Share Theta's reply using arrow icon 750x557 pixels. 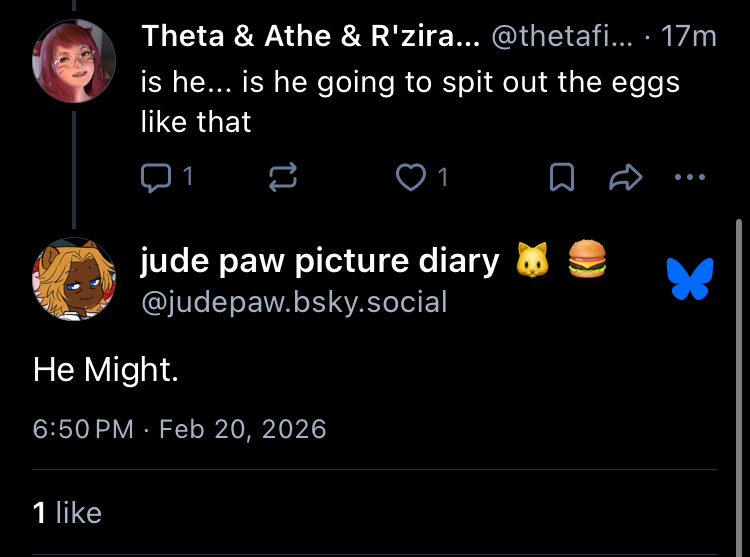click(624, 178)
